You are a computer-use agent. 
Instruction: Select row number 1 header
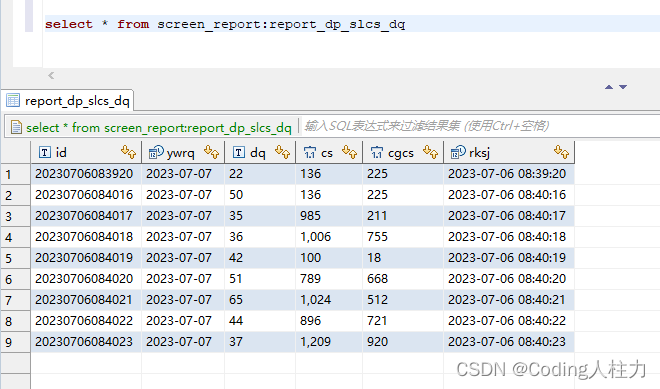(x=15, y=174)
